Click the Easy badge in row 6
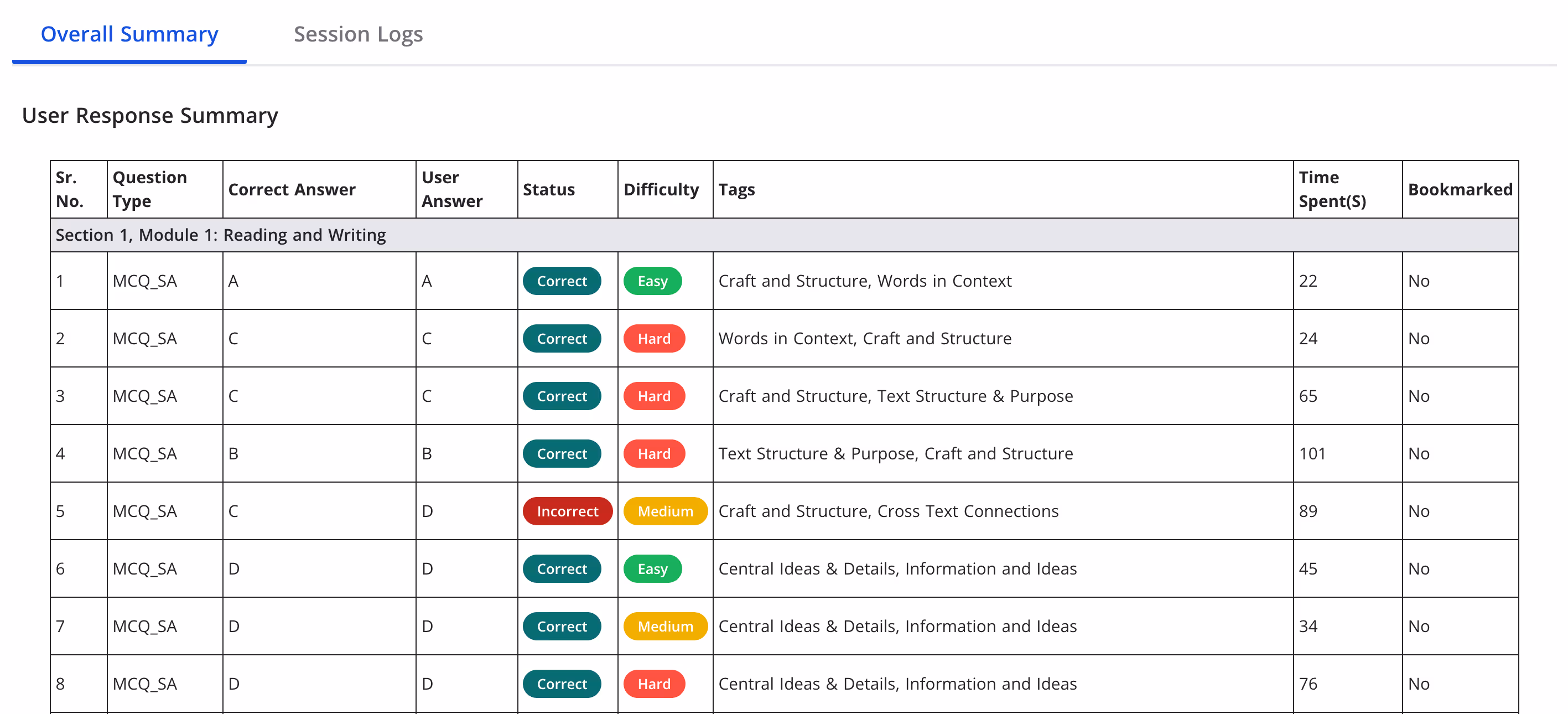The height and width of the screenshot is (714, 1568). pyautogui.click(x=652, y=568)
